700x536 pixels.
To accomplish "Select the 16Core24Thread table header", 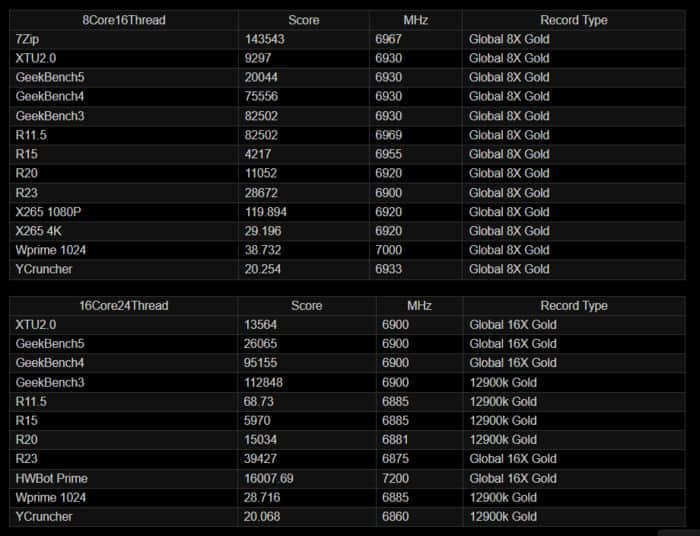I will [124, 306].
